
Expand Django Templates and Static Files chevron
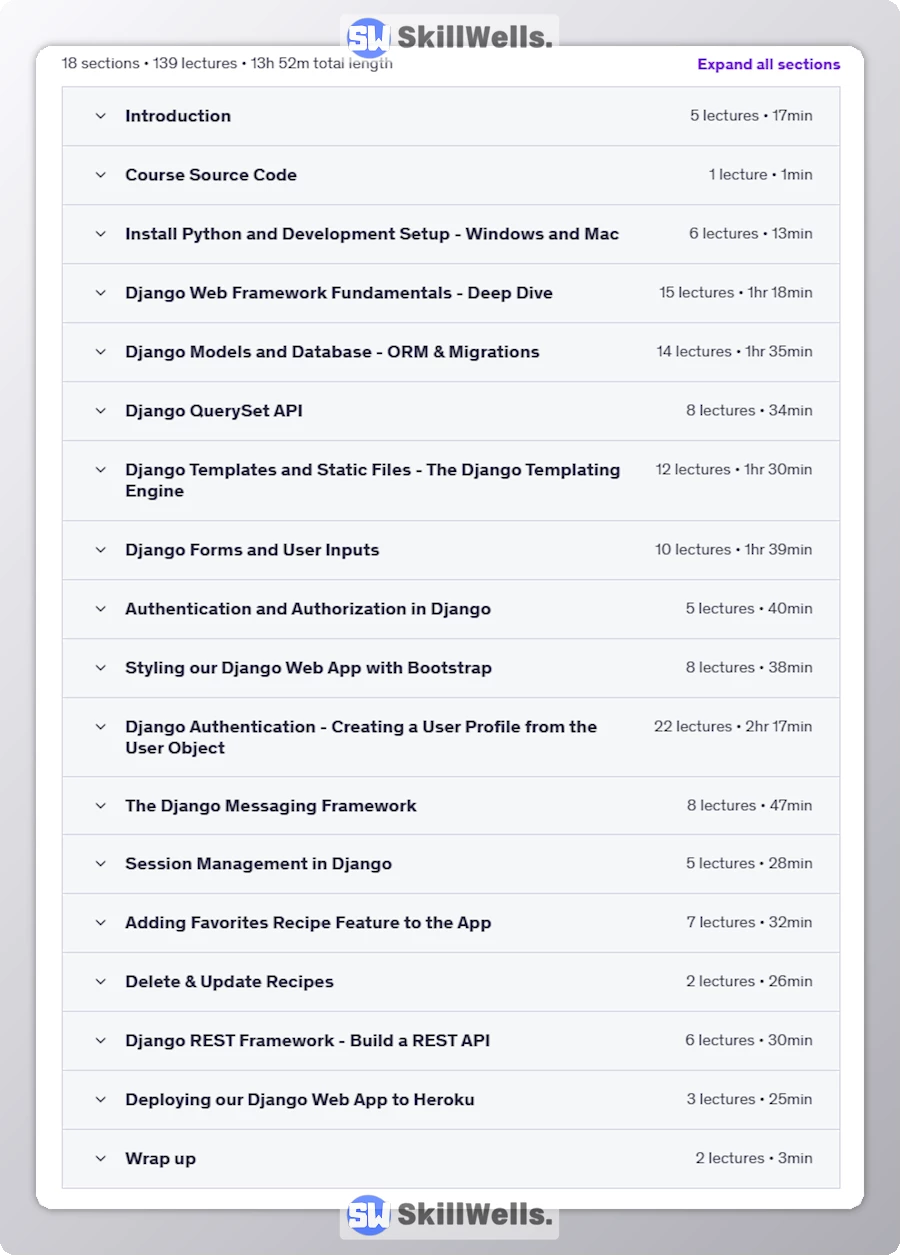pyautogui.click(x=100, y=470)
